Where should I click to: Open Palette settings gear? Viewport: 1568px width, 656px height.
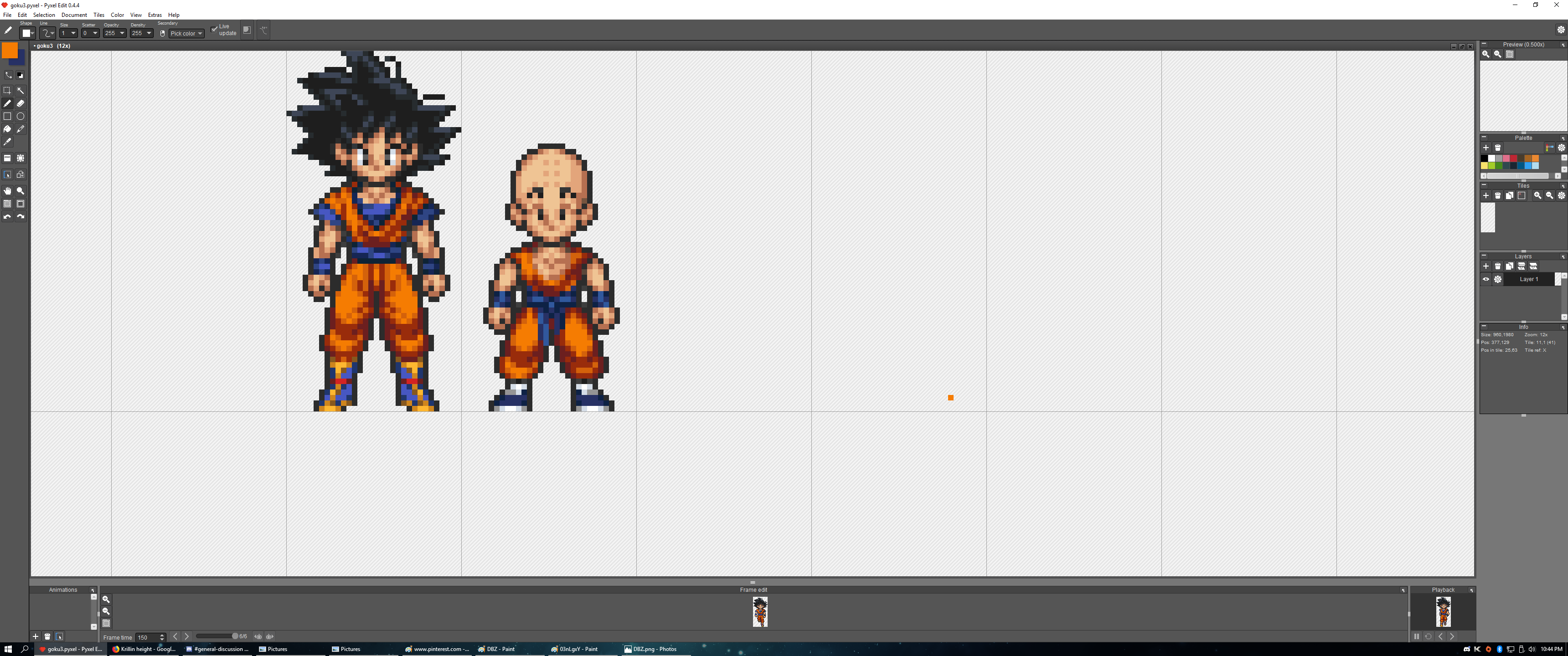(1561, 148)
